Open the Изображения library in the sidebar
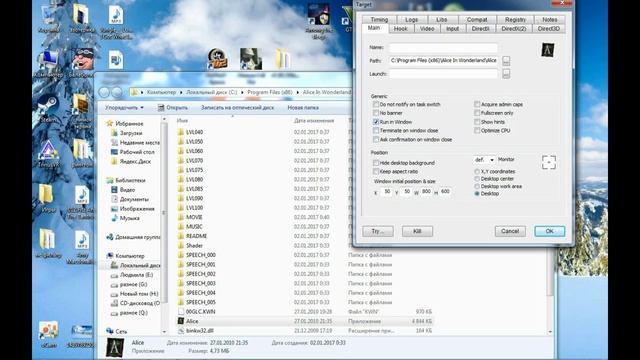640x360 pixels. (133, 209)
